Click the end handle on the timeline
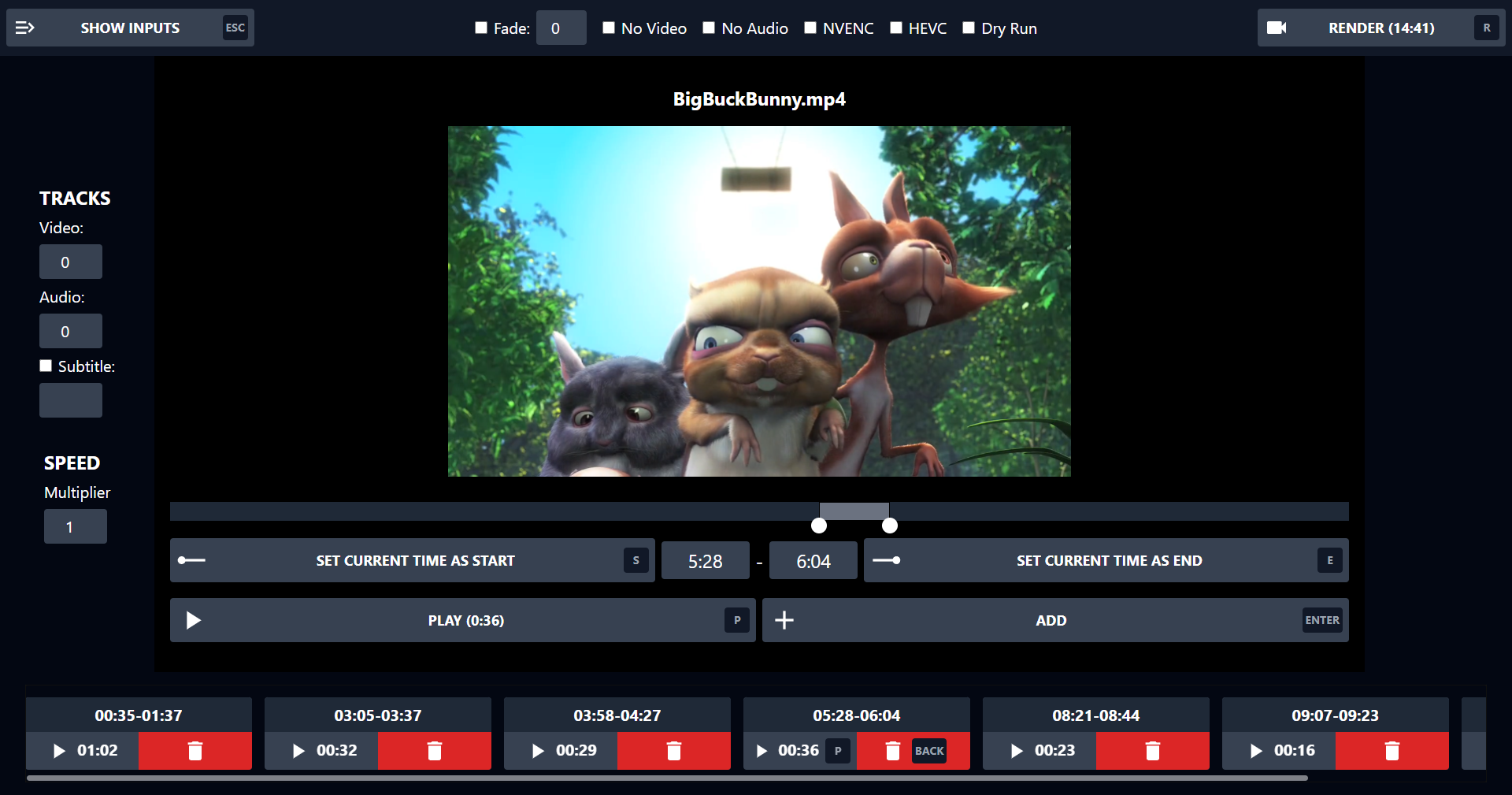 click(890, 526)
